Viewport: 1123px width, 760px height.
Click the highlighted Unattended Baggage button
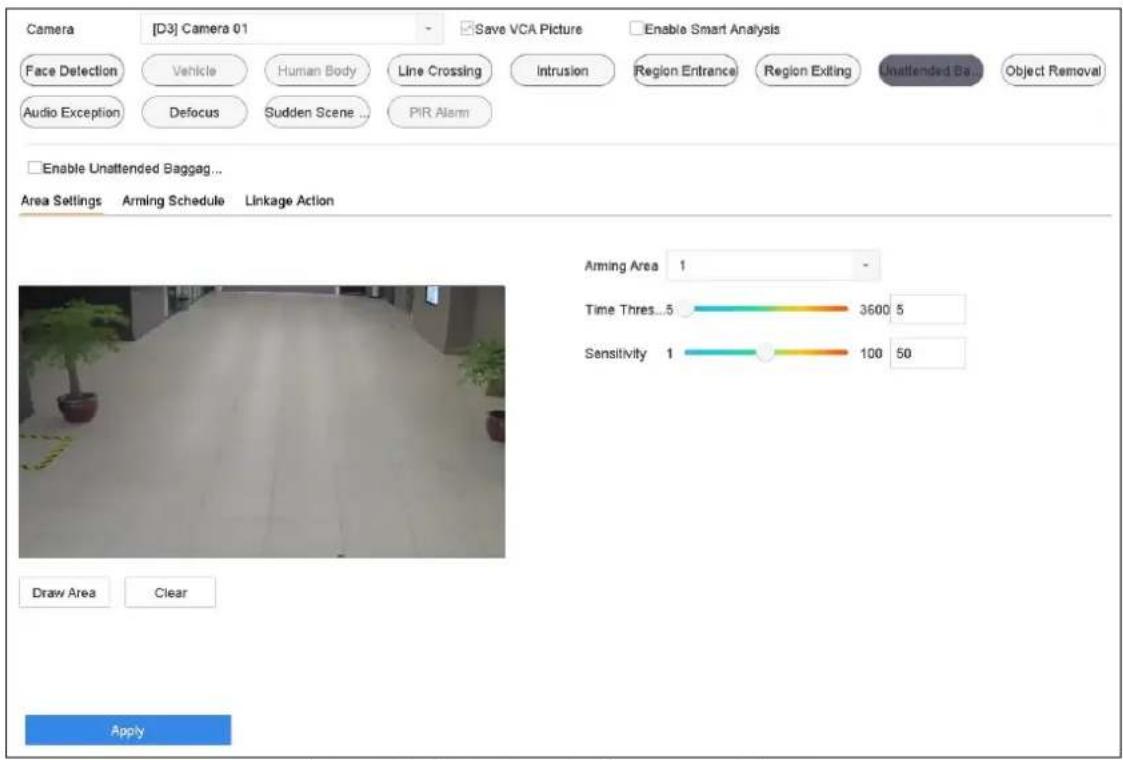[930, 71]
